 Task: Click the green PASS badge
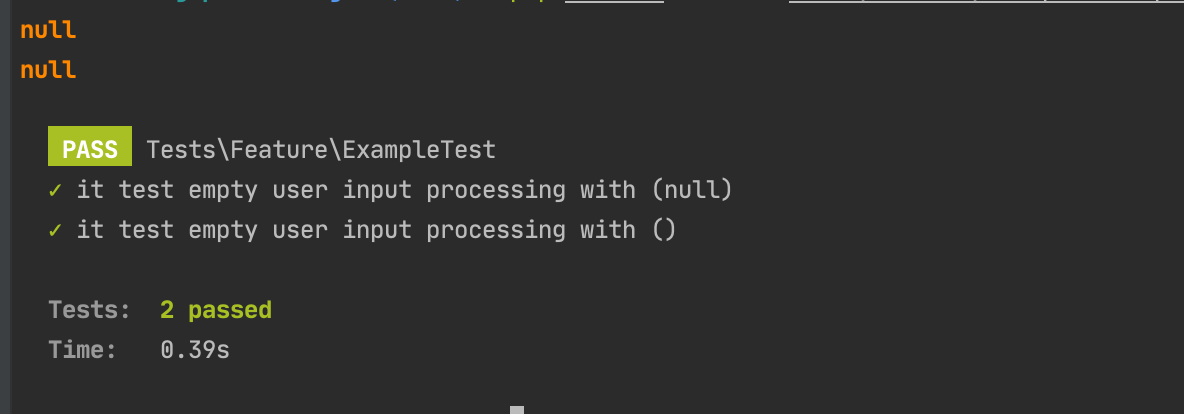click(x=90, y=147)
